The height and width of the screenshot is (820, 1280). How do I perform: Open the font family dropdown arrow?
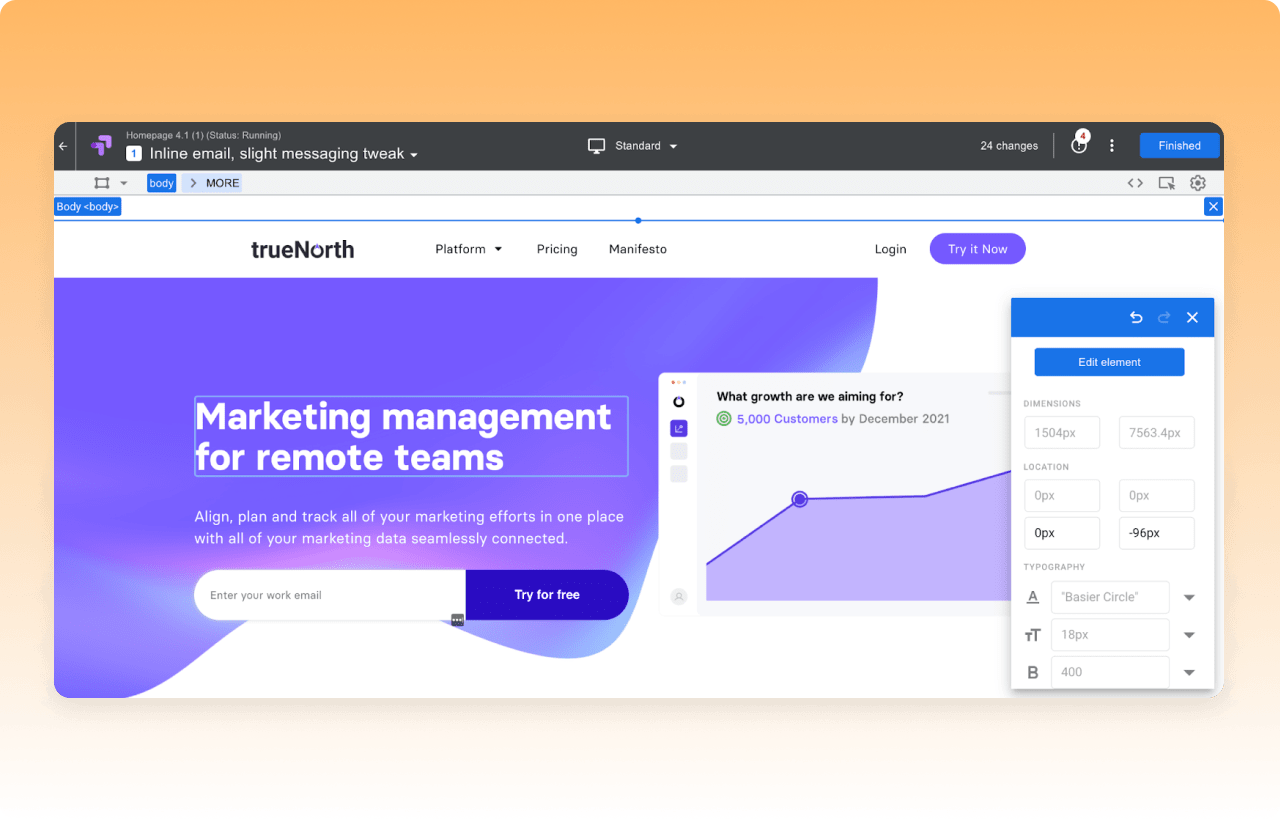(x=1189, y=597)
